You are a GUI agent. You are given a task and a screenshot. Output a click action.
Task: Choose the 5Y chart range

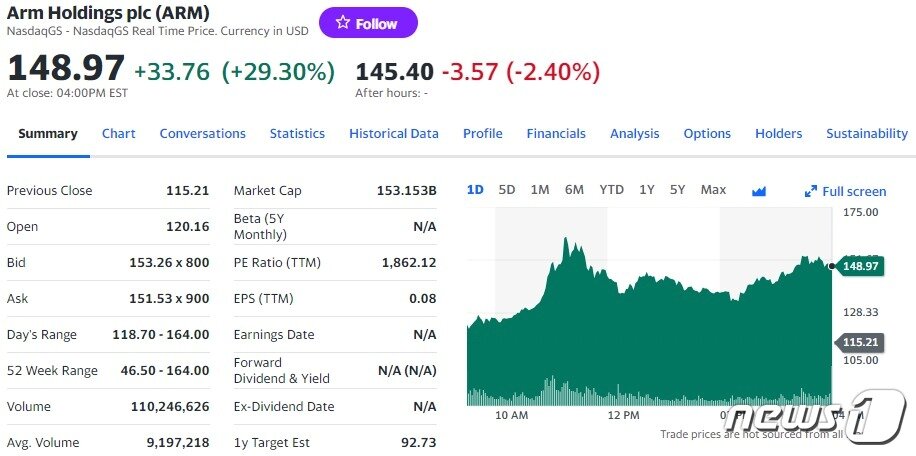[x=678, y=190]
